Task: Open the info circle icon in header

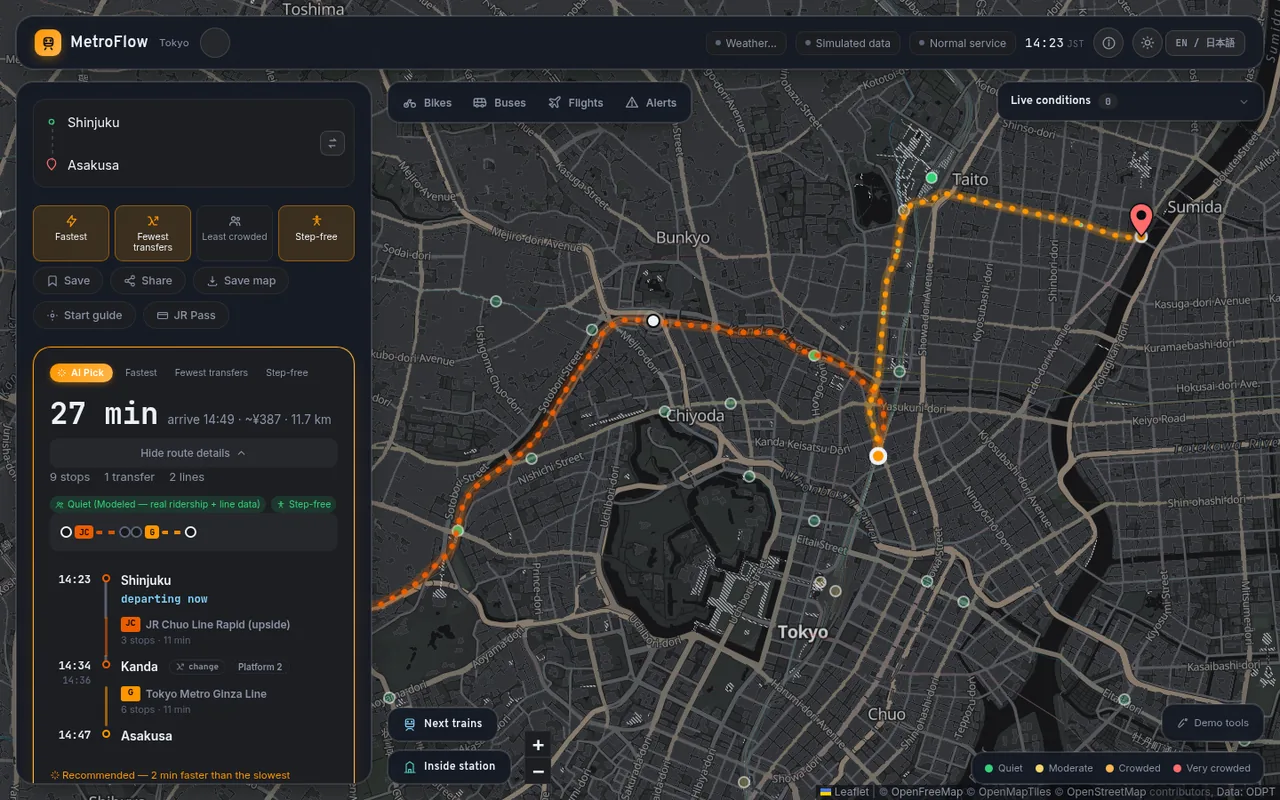Action: (1108, 43)
